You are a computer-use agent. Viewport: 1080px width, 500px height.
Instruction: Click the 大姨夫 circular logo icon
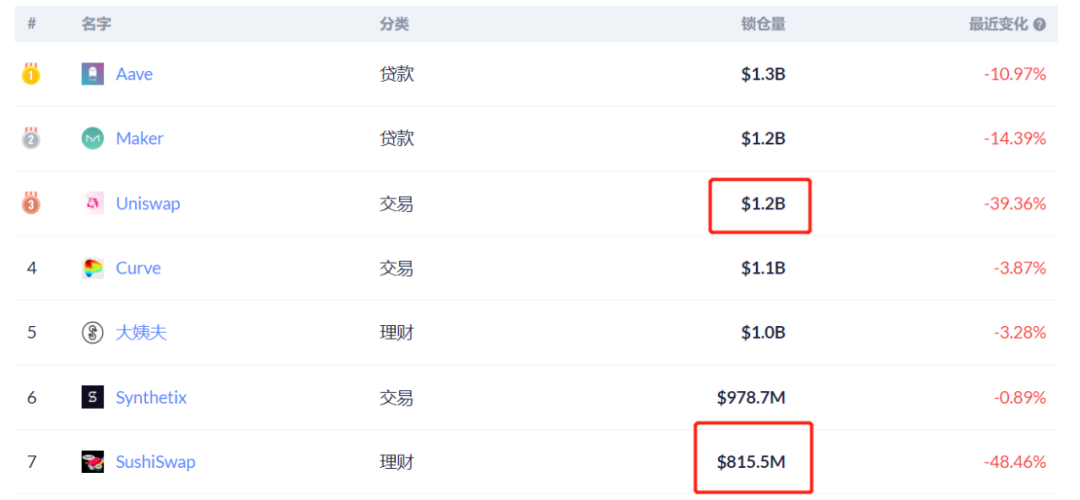pos(92,333)
